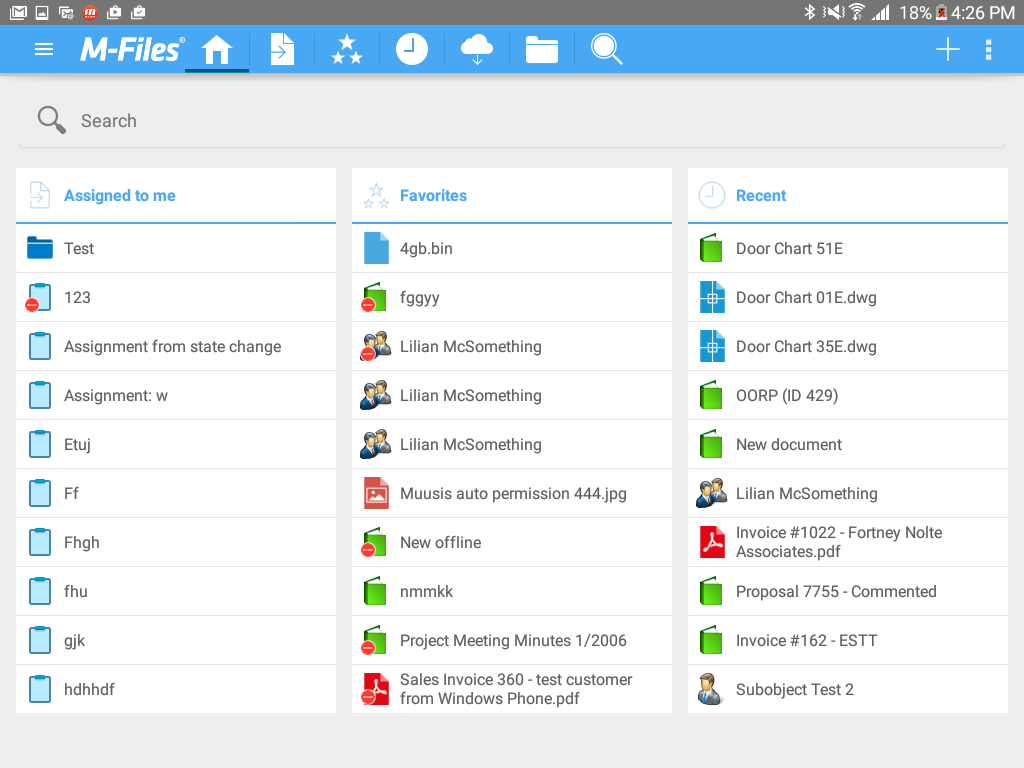Open the Recent clock tab
The width and height of the screenshot is (1024, 768).
tap(411, 49)
